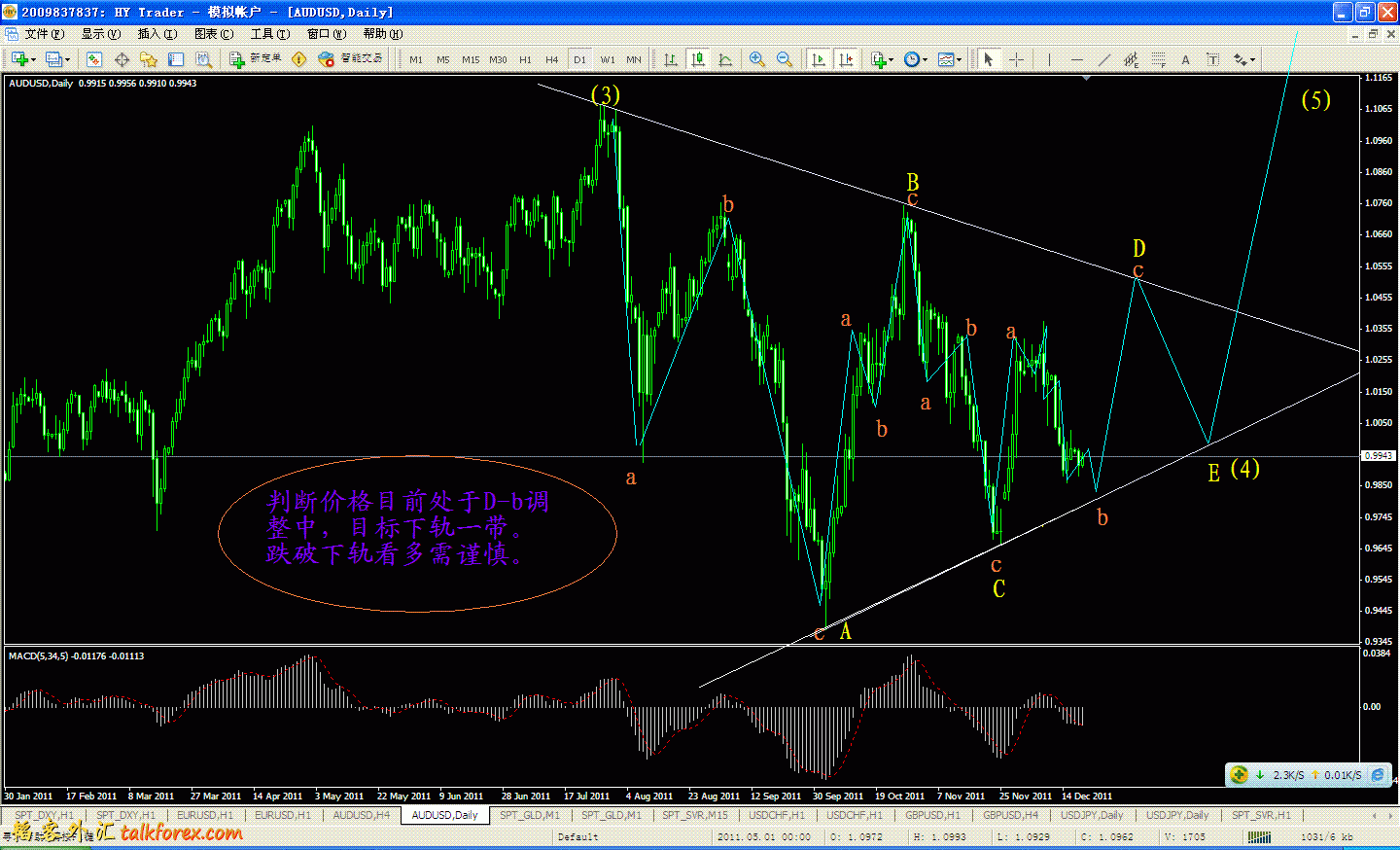1400x850 pixels.
Task: Select the crosshair tool
Action: (x=1016, y=59)
